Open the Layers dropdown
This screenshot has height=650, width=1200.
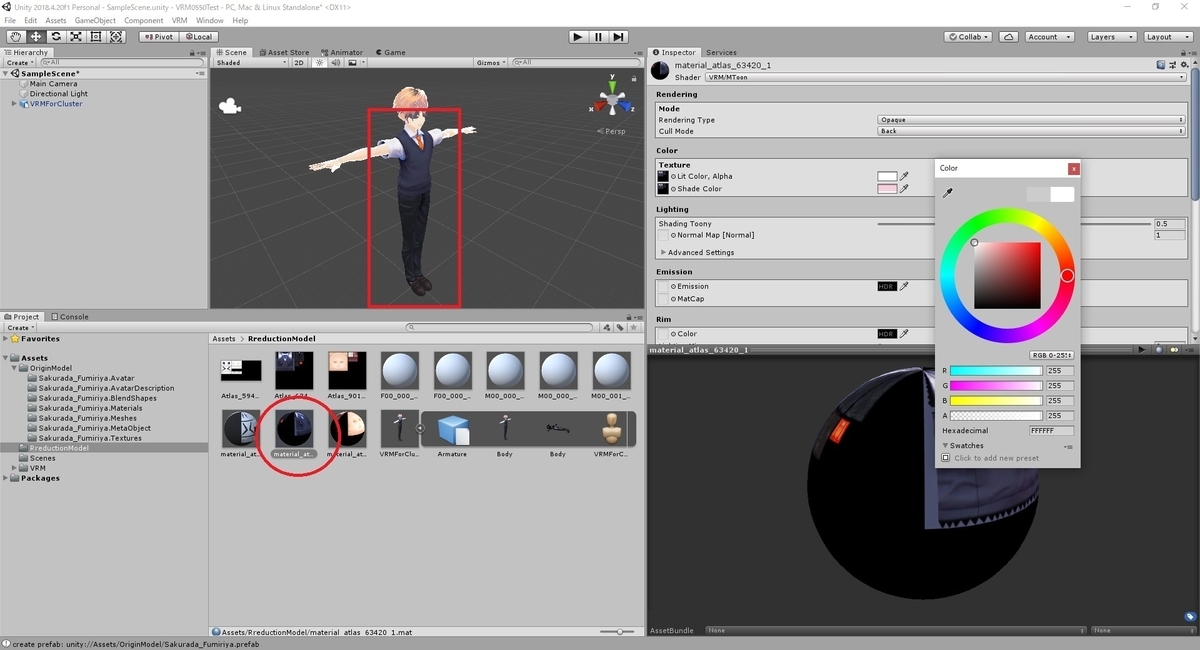pyautogui.click(x=1110, y=37)
